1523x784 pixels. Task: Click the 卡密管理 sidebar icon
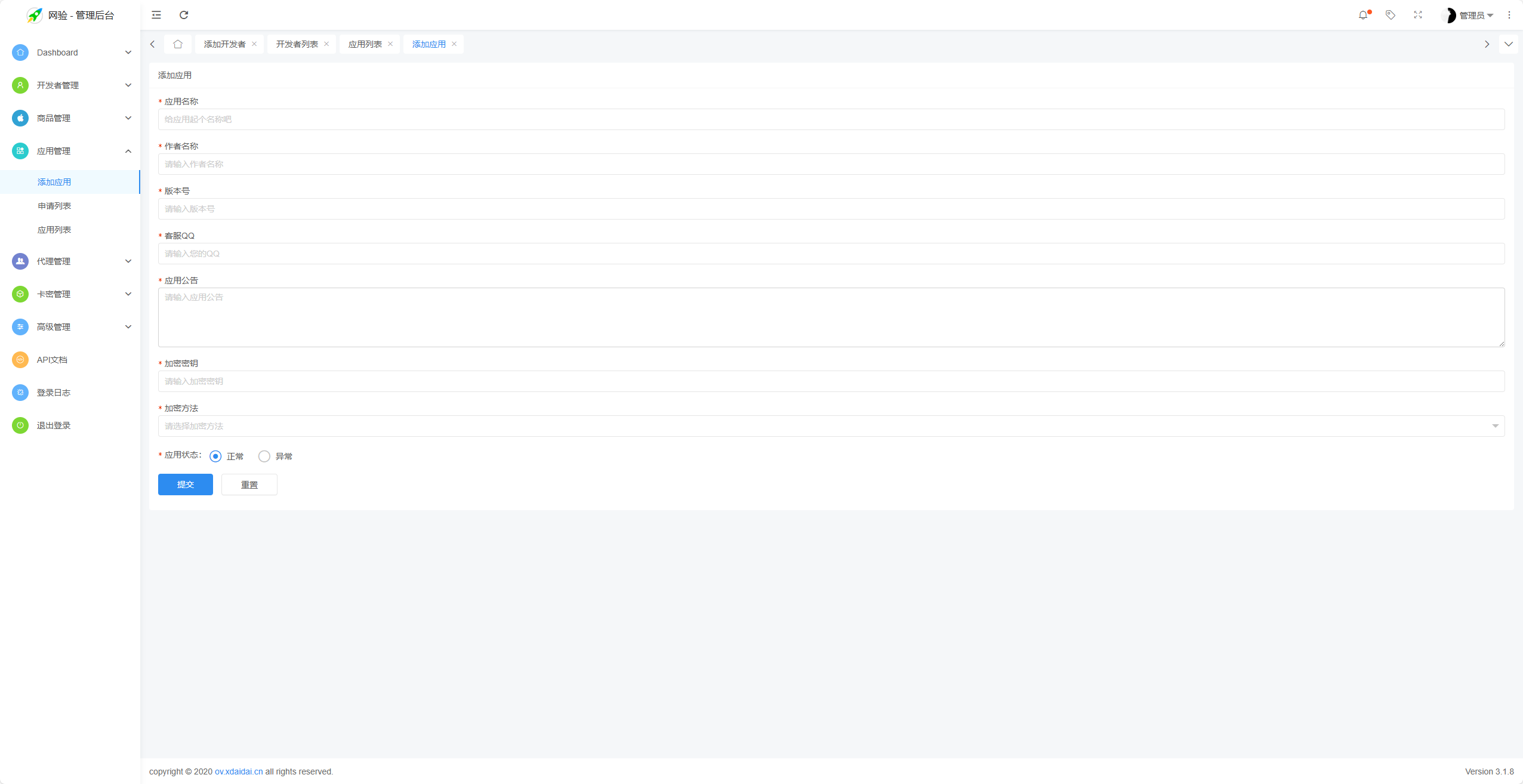pos(20,294)
